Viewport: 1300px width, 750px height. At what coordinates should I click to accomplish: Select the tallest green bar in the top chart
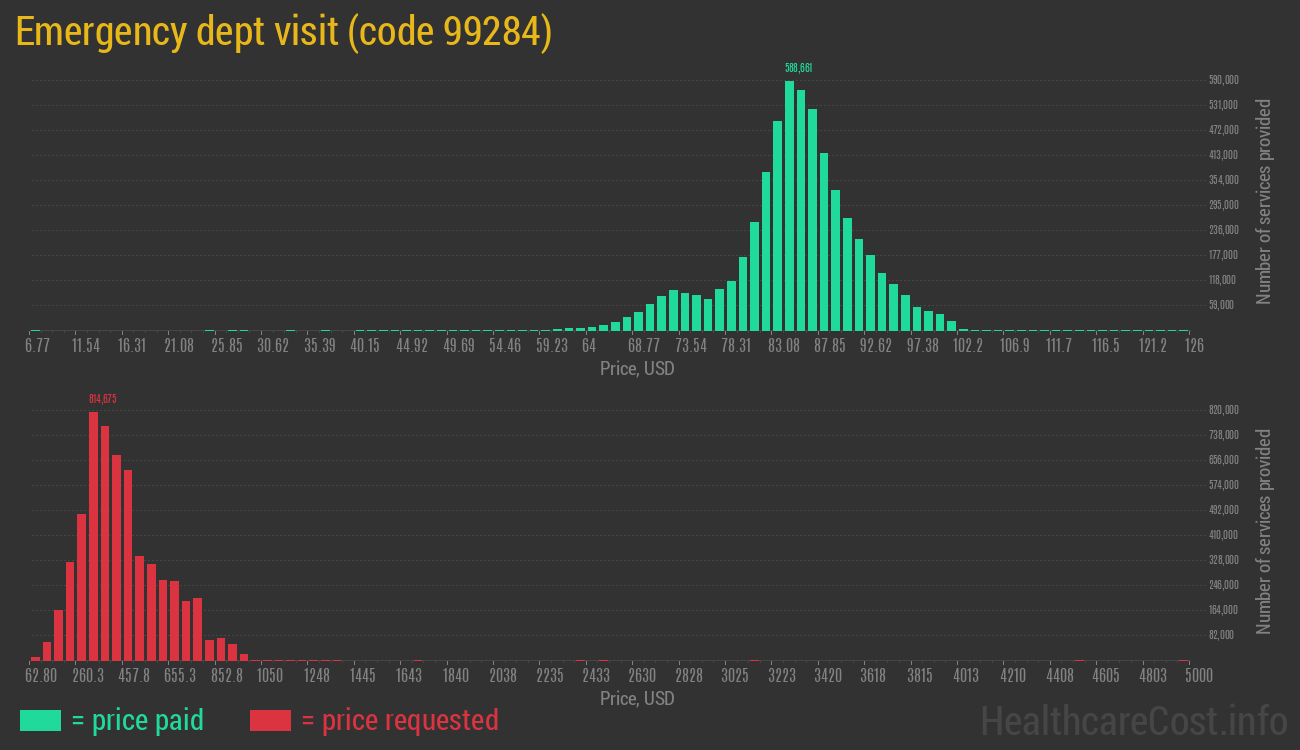pos(789,205)
